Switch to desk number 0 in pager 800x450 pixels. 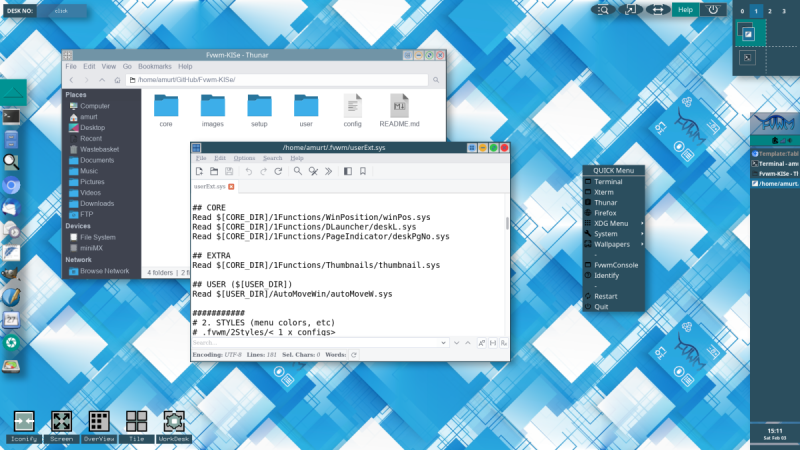(x=742, y=11)
